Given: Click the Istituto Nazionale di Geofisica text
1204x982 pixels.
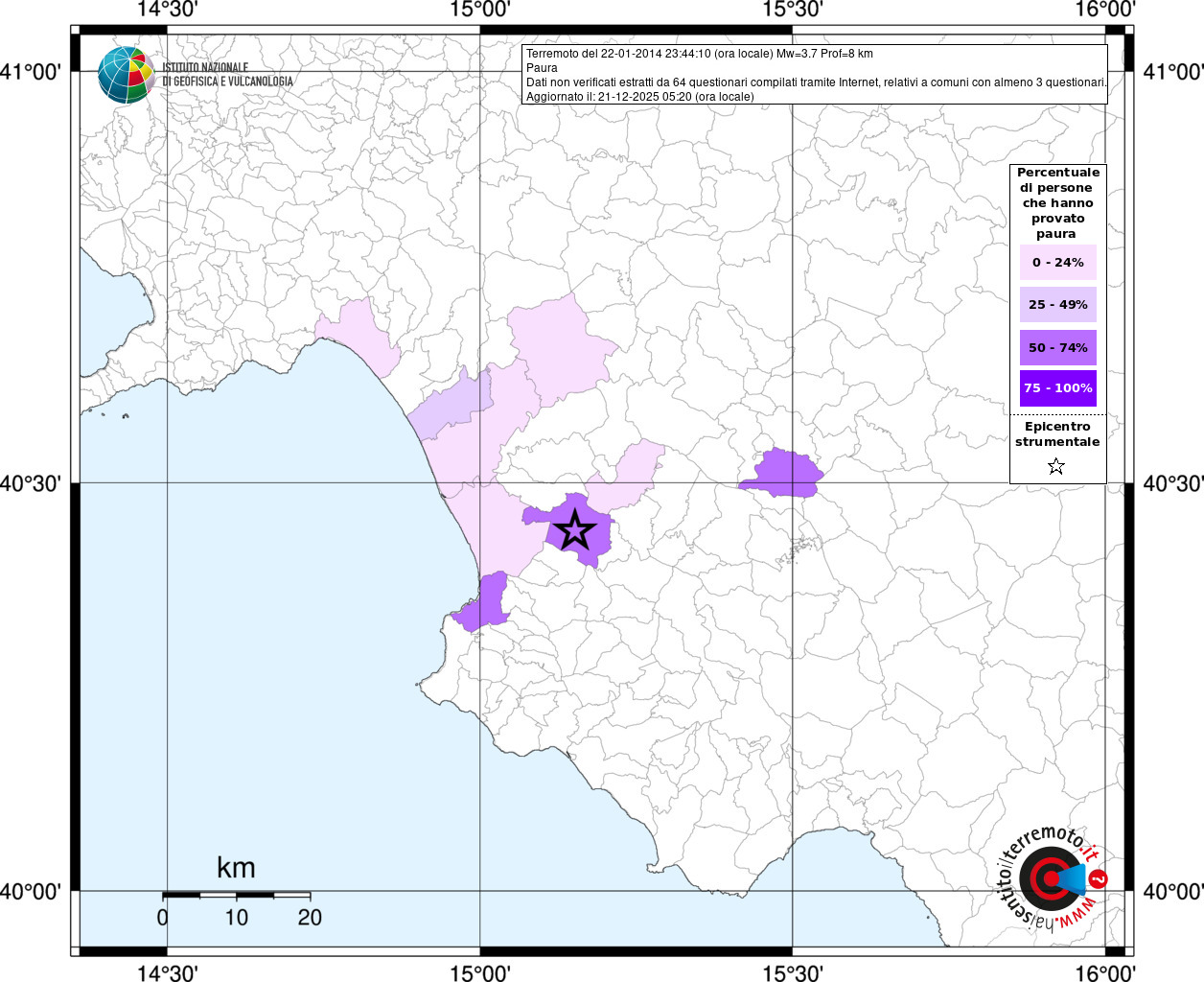Looking at the screenshot, I should 228,74.
